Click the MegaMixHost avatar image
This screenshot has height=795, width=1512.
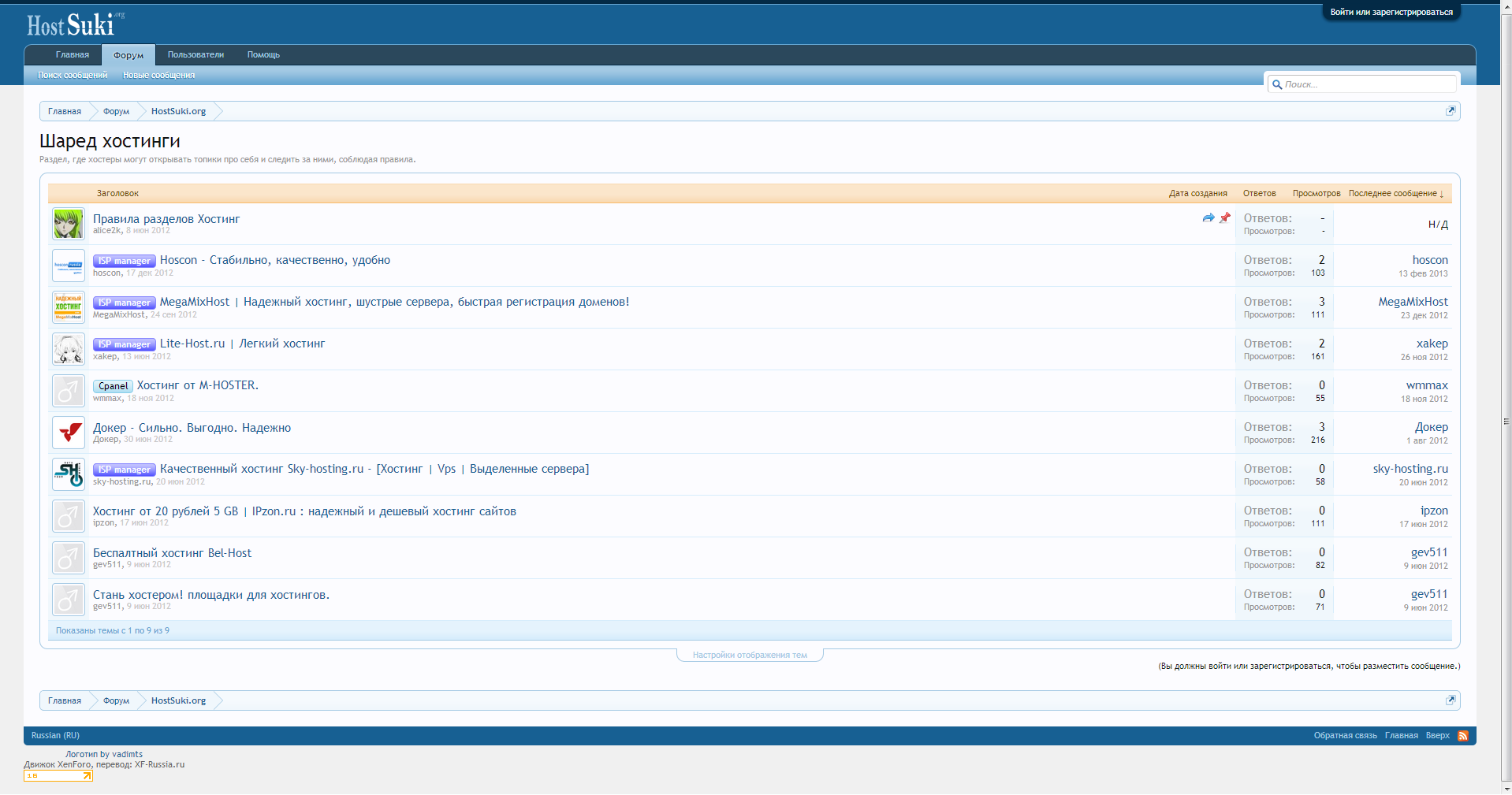pyautogui.click(x=69, y=307)
